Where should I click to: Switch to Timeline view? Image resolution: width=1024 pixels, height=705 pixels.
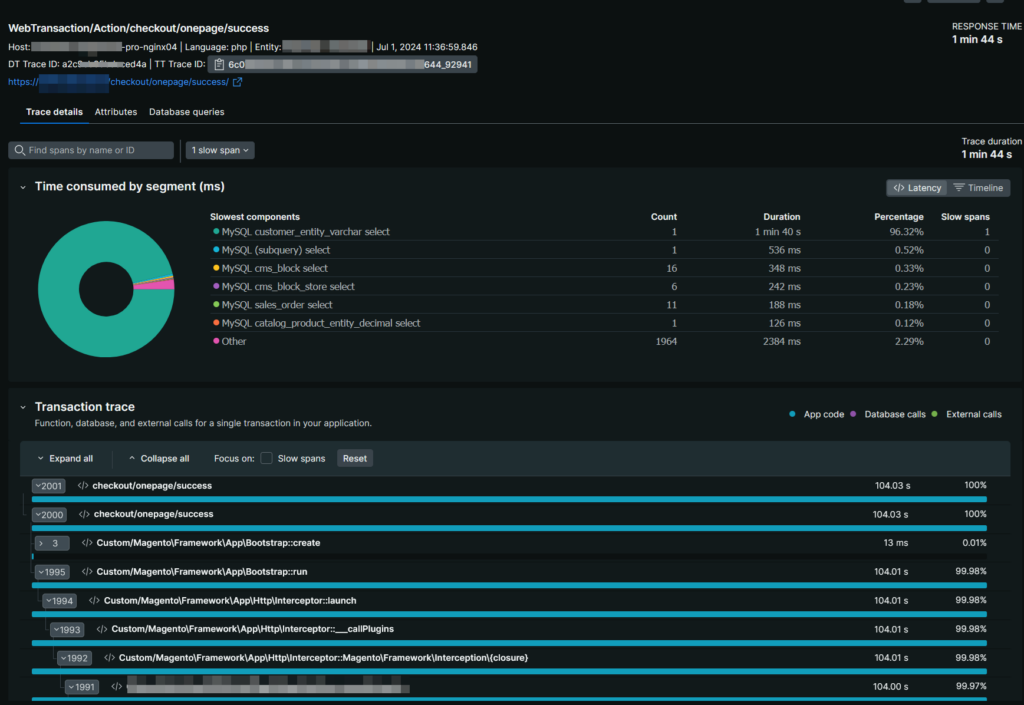(x=978, y=188)
